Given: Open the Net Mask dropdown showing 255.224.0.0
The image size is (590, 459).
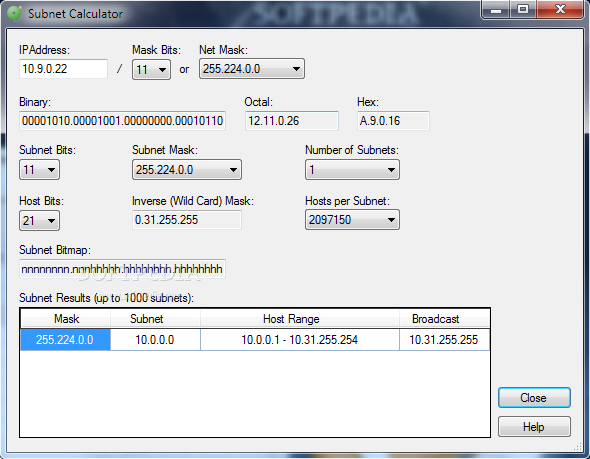Looking at the screenshot, I should coord(252,69).
